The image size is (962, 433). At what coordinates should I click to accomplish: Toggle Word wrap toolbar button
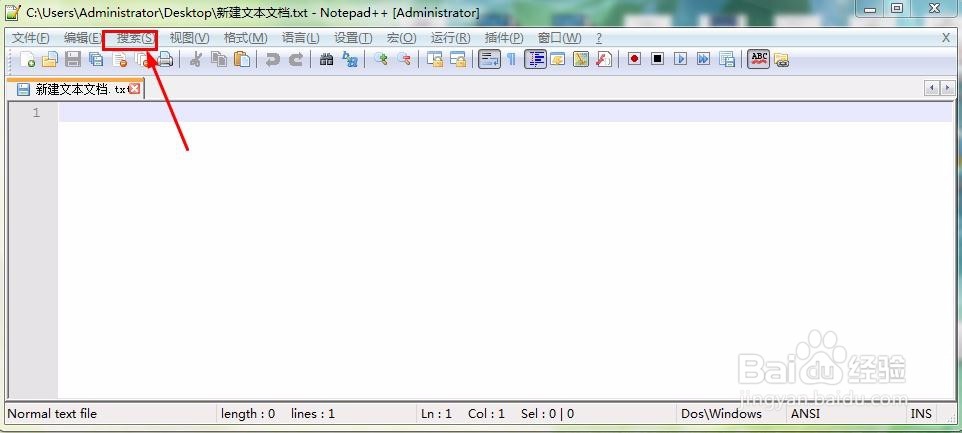[489, 59]
